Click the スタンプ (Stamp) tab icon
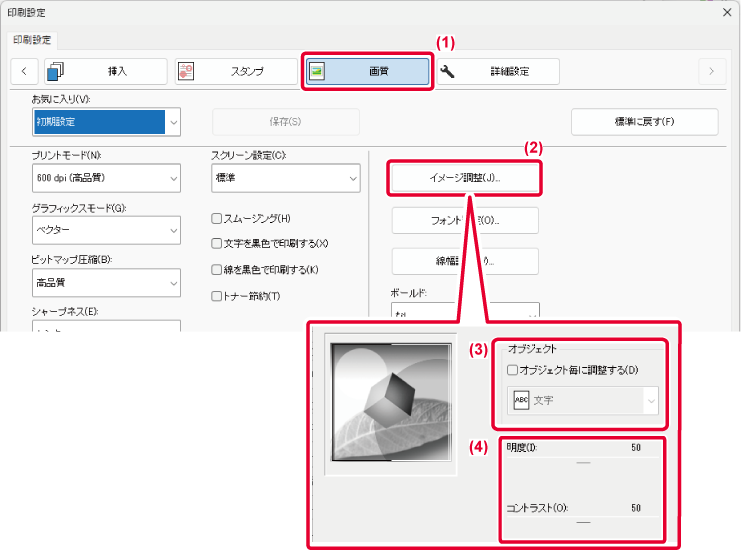Screen dimensions: 741x554 185,71
